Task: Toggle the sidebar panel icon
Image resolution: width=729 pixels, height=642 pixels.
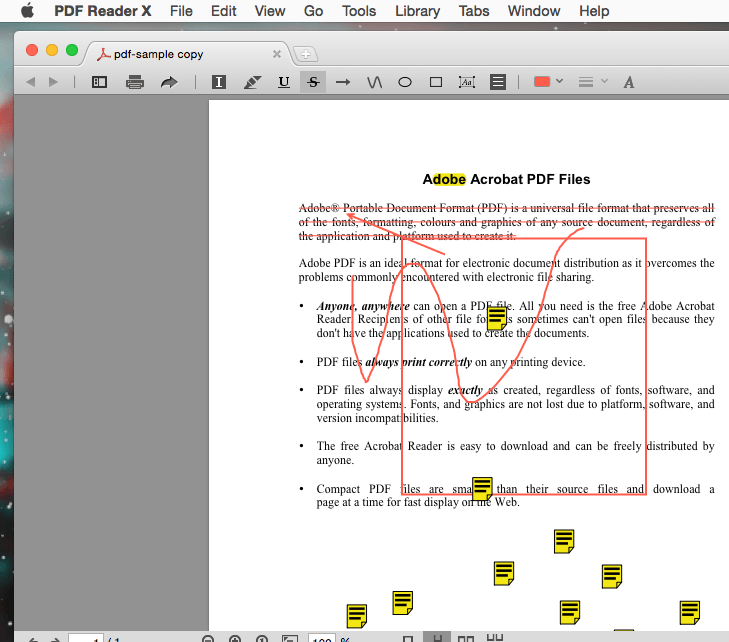Action: pyautogui.click(x=99, y=82)
